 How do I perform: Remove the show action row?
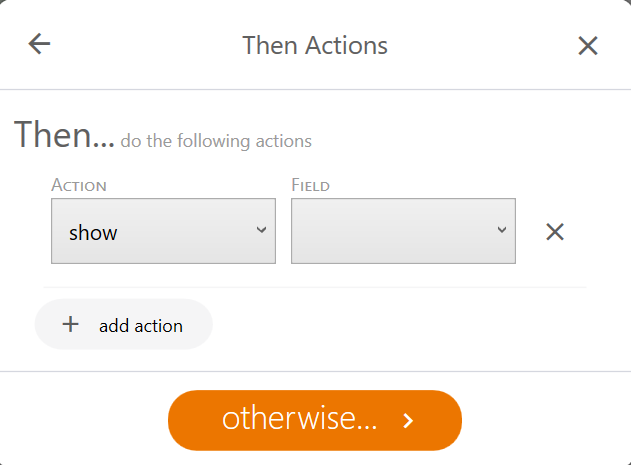[555, 232]
